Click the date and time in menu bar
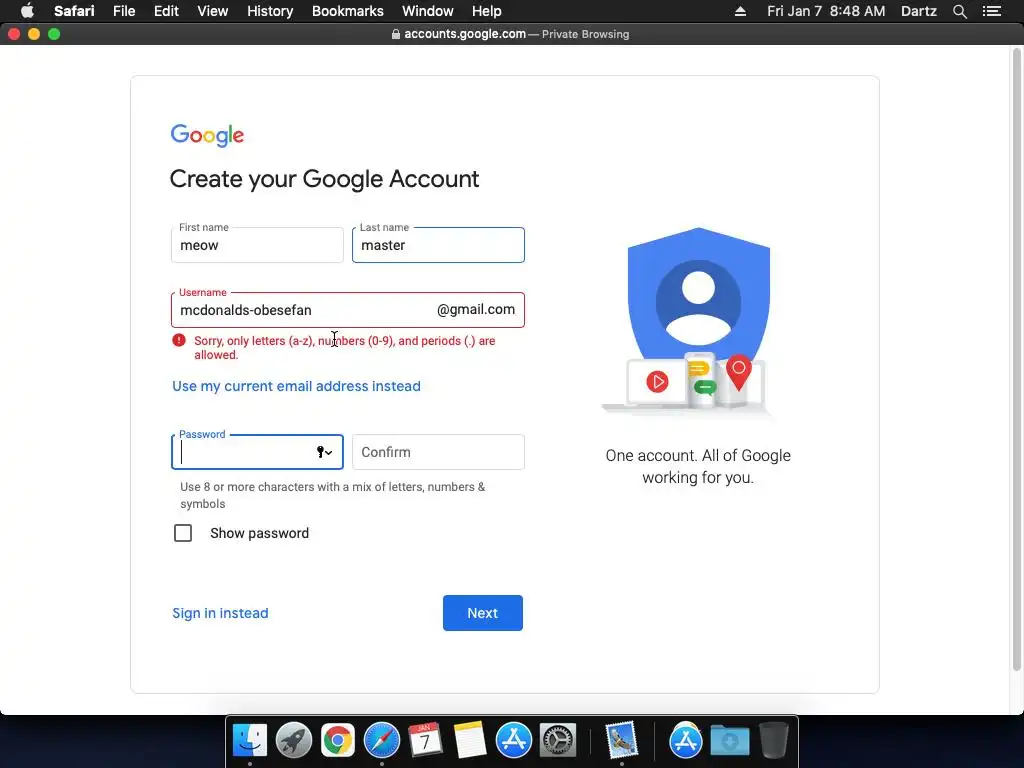The image size is (1024, 768). pos(826,11)
